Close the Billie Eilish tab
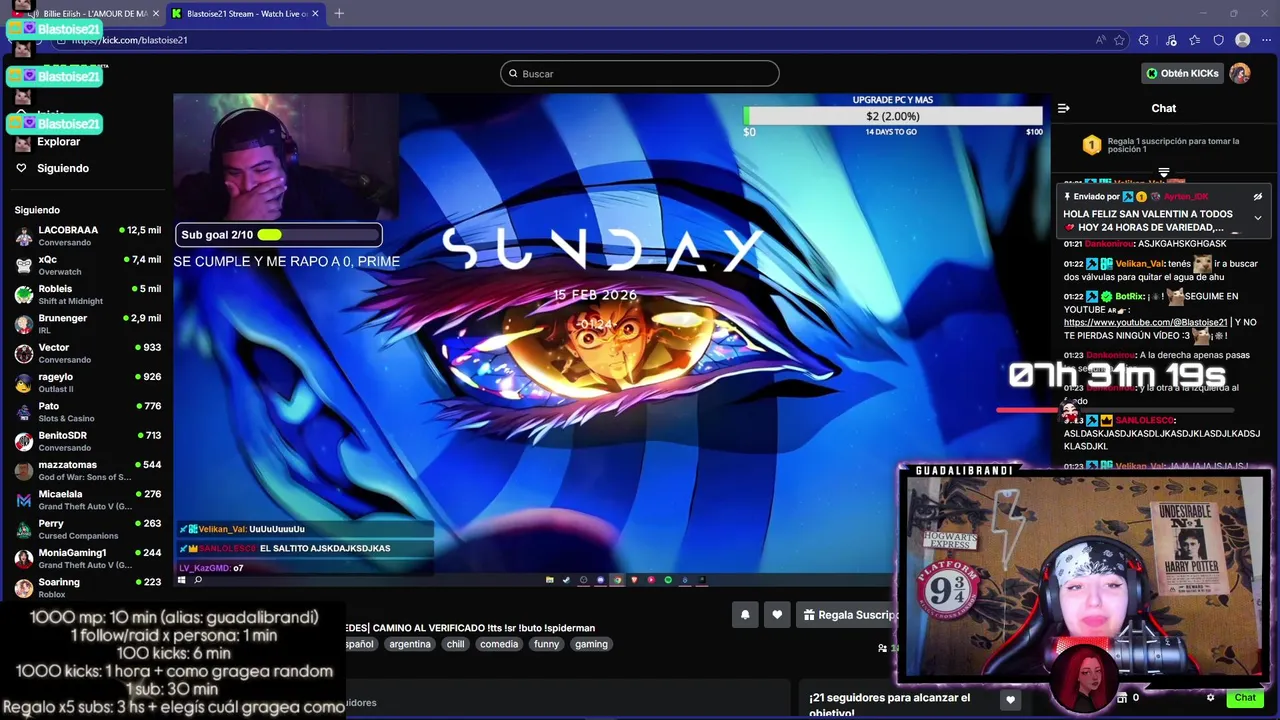Screen dimensions: 1280x720 156,13
